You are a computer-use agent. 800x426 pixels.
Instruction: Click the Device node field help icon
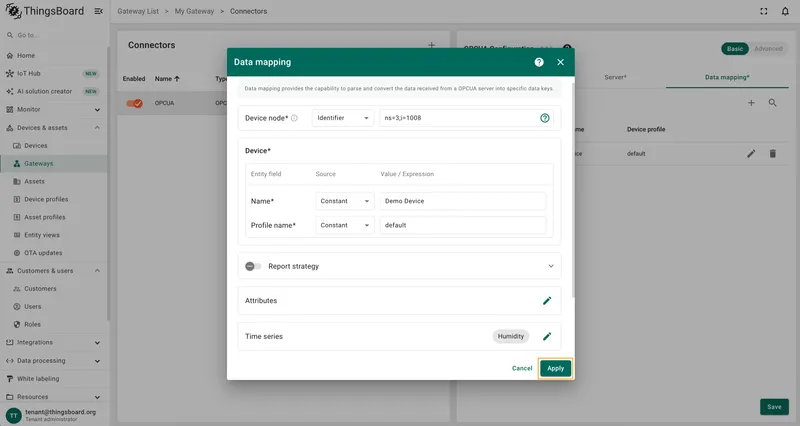click(545, 118)
